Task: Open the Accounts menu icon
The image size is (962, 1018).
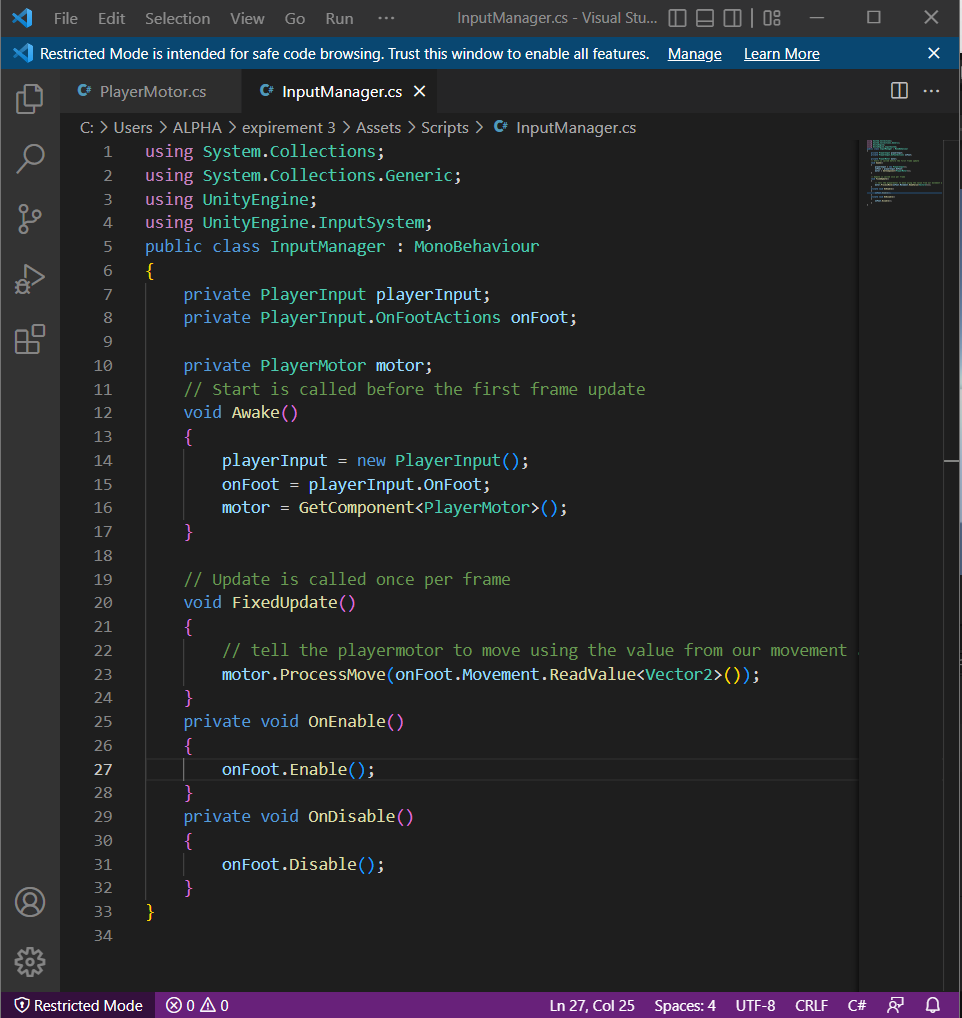Action: (30, 902)
